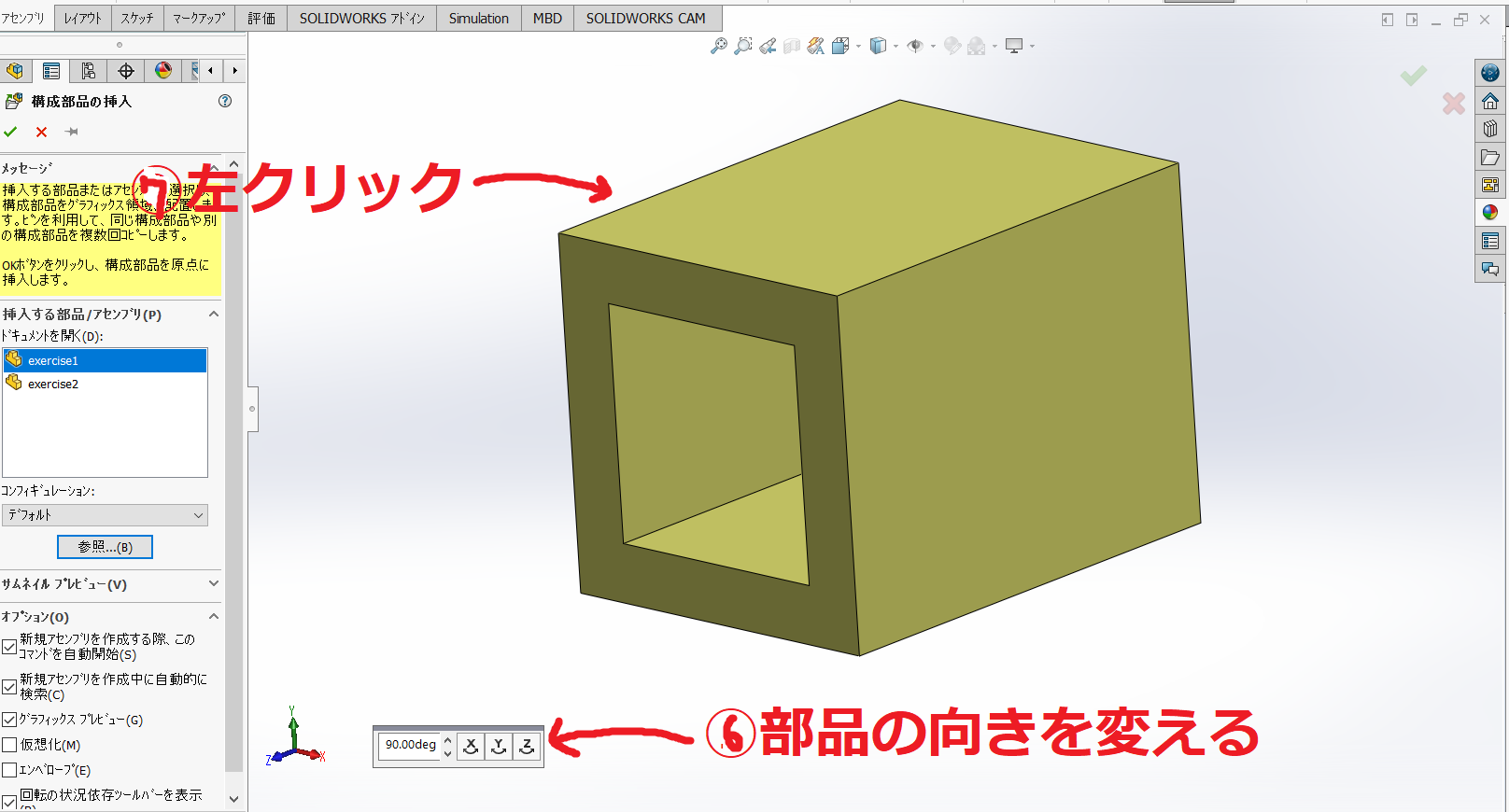Image resolution: width=1509 pixels, height=812 pixels.
Task: Open the FeatureManager design tree tab
Action: (15, 71)
